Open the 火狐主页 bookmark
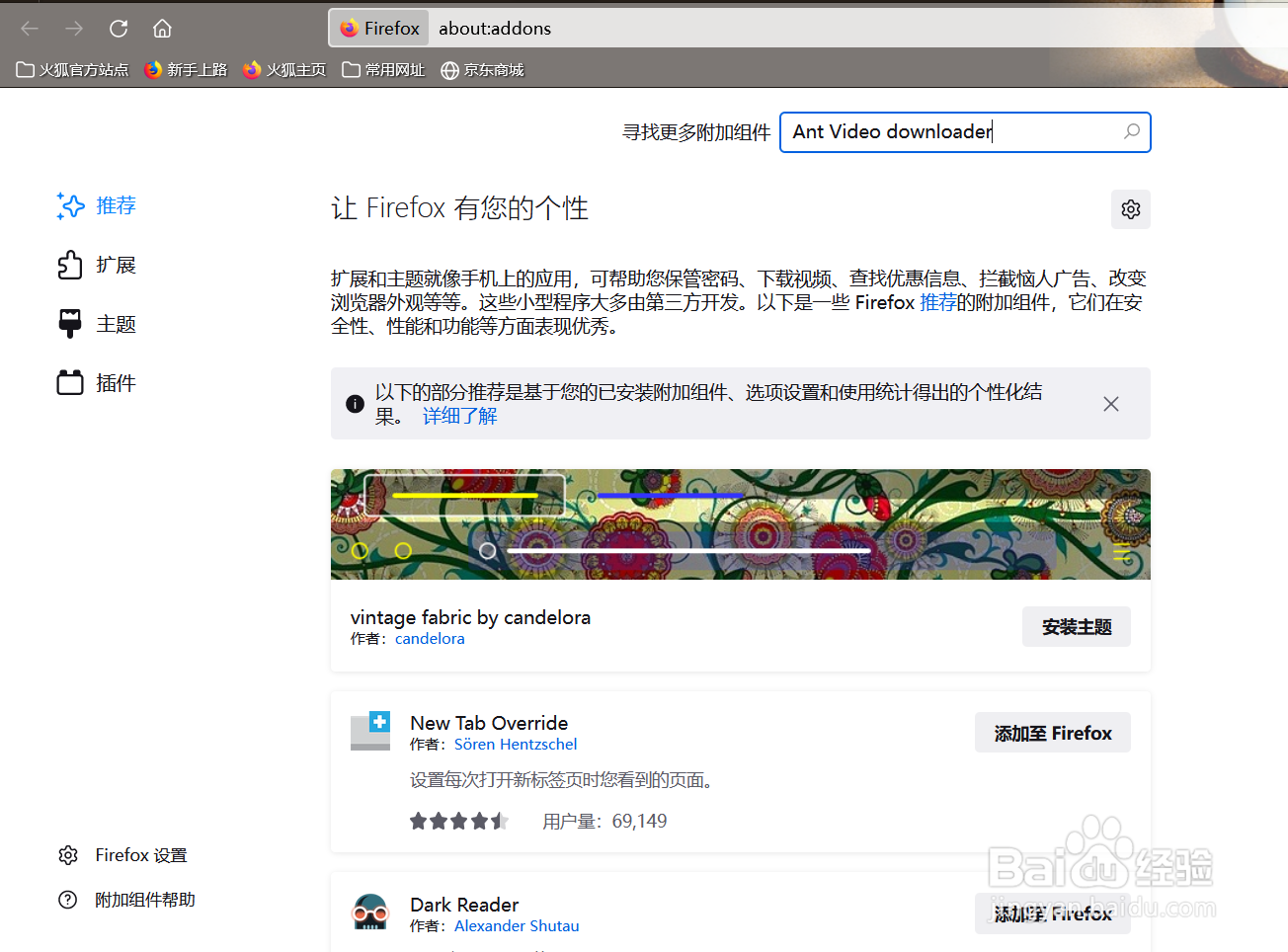The image size is (1288, 952). tap(284, 70)
